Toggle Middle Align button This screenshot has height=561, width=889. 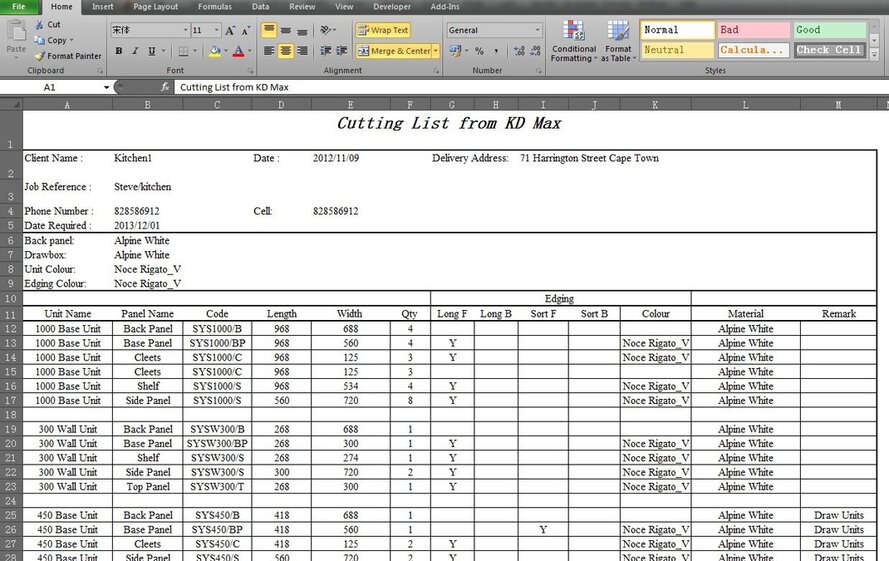(x=286, y=30)
